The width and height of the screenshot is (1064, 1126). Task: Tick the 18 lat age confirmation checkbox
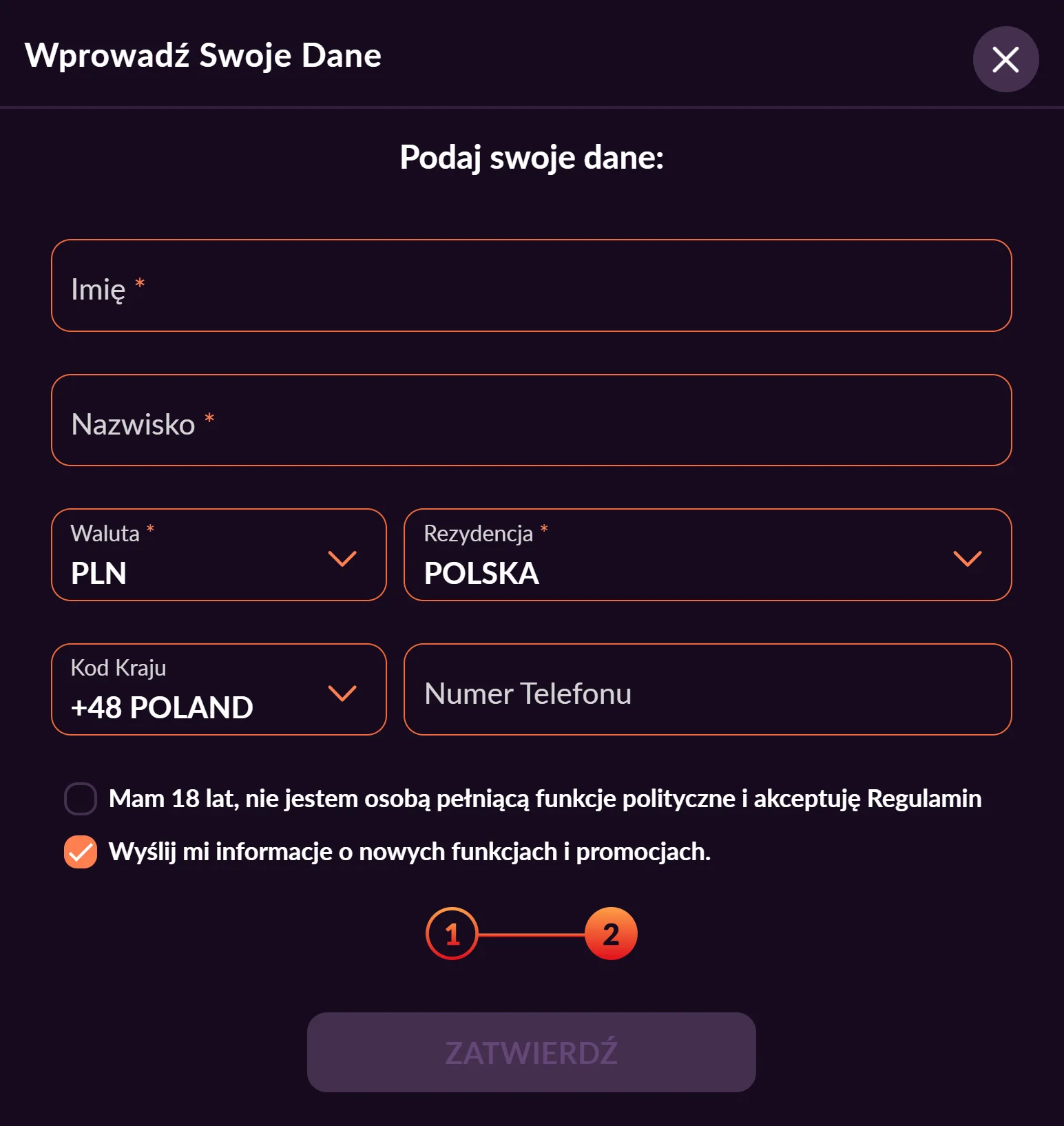pyautogui.click(x=81, y=799)
